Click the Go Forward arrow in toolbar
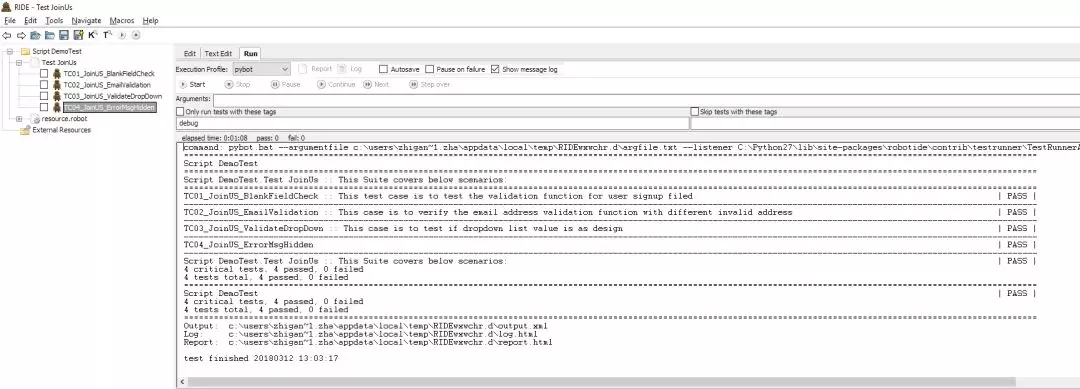 pyautogui.click(x=21, y=34)
